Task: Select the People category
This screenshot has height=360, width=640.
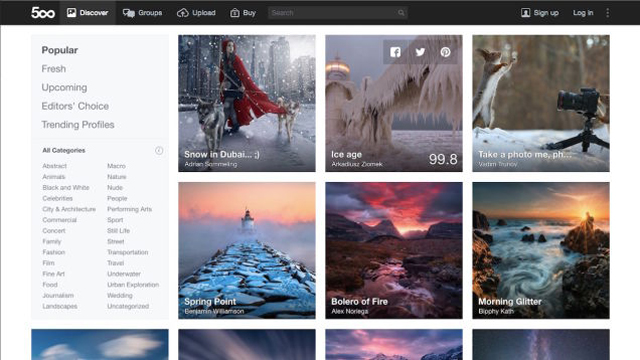Action: [x=117, y=198]
